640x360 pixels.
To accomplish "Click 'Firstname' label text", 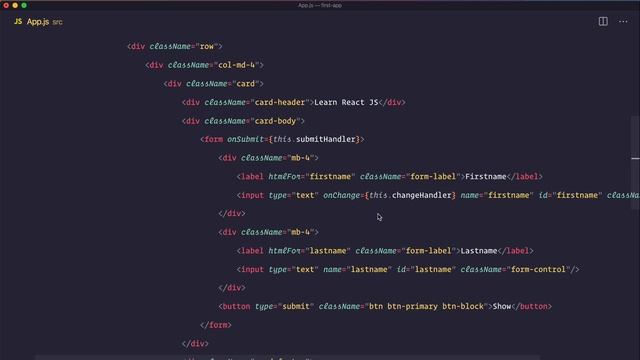I will tap(486, 176).
